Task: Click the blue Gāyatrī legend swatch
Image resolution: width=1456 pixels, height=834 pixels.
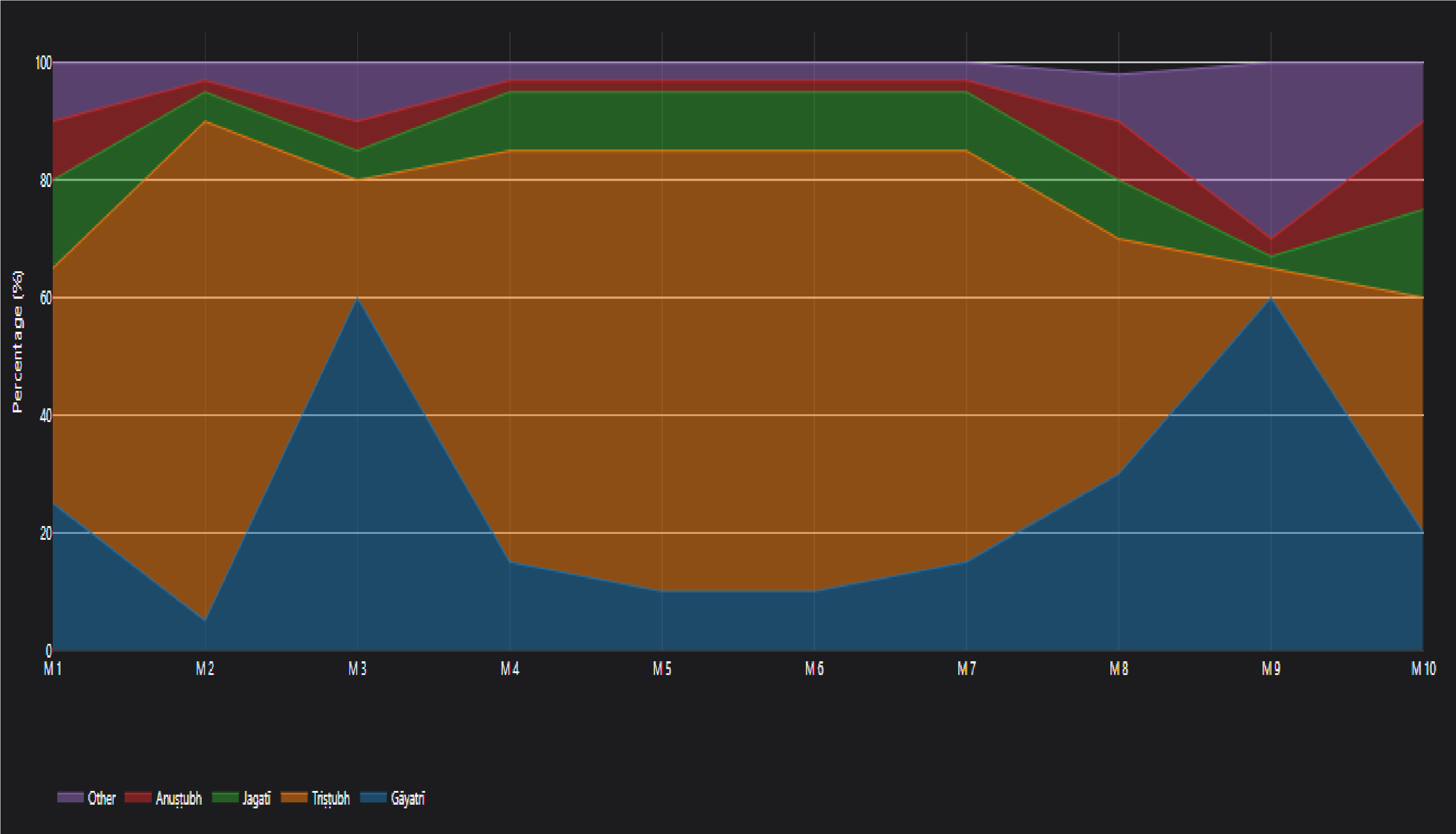Action: click(x=373, y=797)
